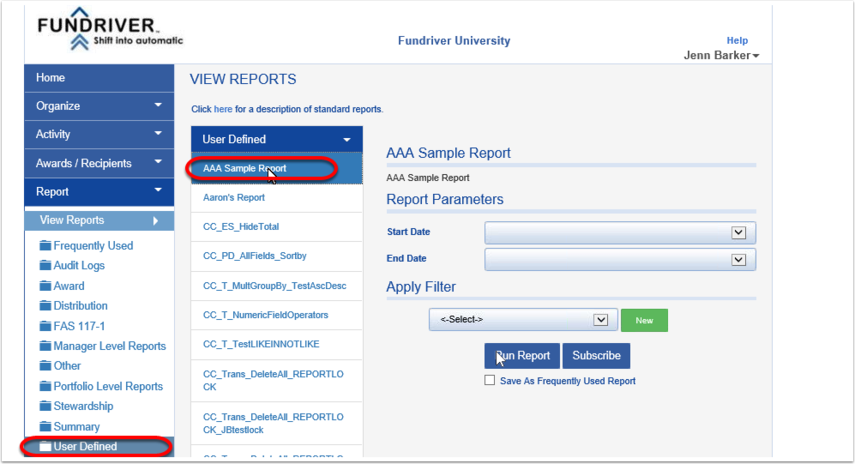Screen dimensions: 855x464
Task: Open the Audit Logs folder icon
Action: tap(45, 265)
